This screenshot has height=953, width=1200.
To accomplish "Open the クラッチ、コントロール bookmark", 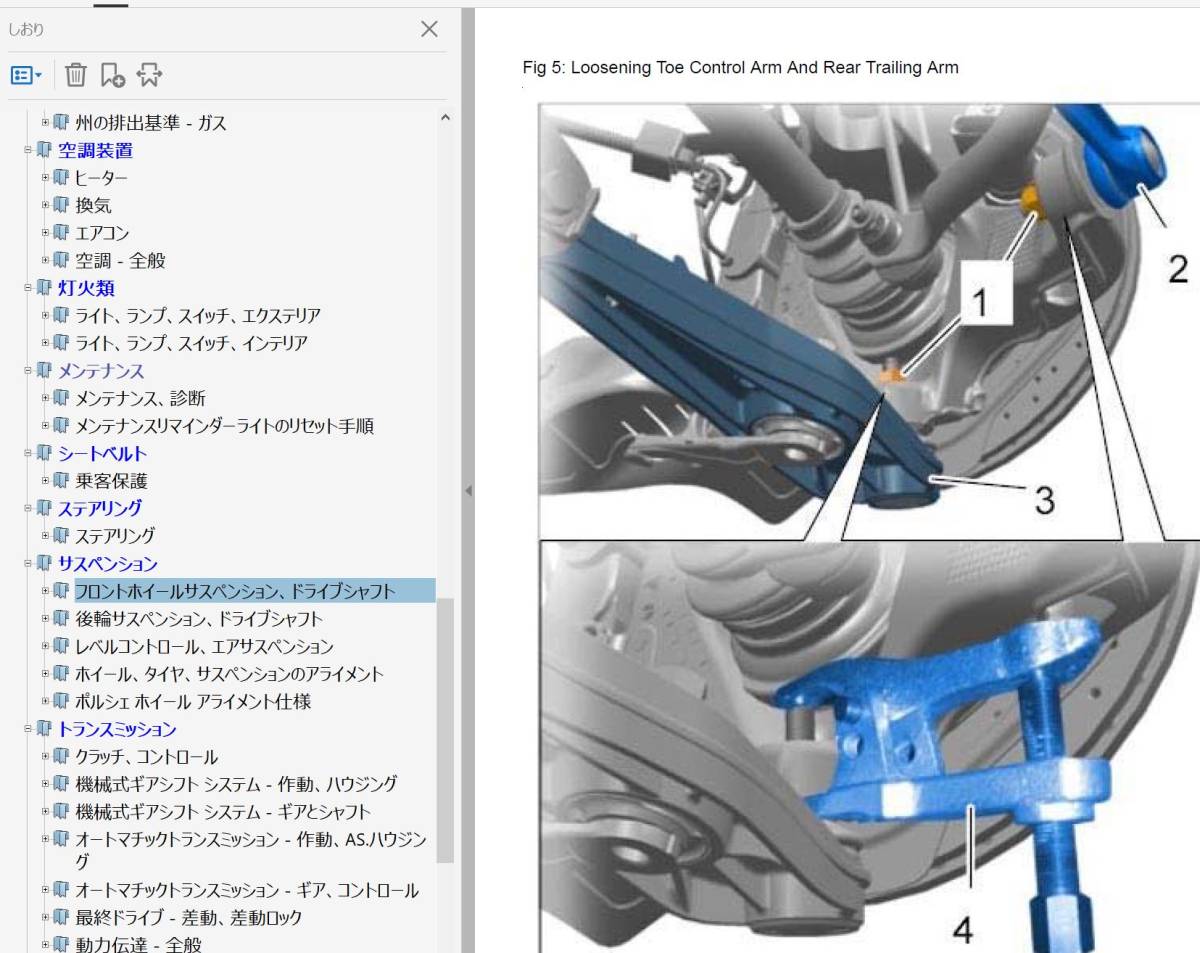I will pos(147,757).
